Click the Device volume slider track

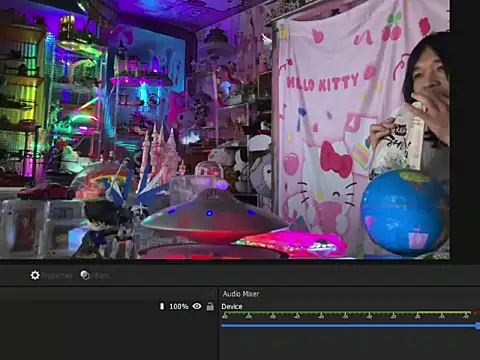click(349, 326)
